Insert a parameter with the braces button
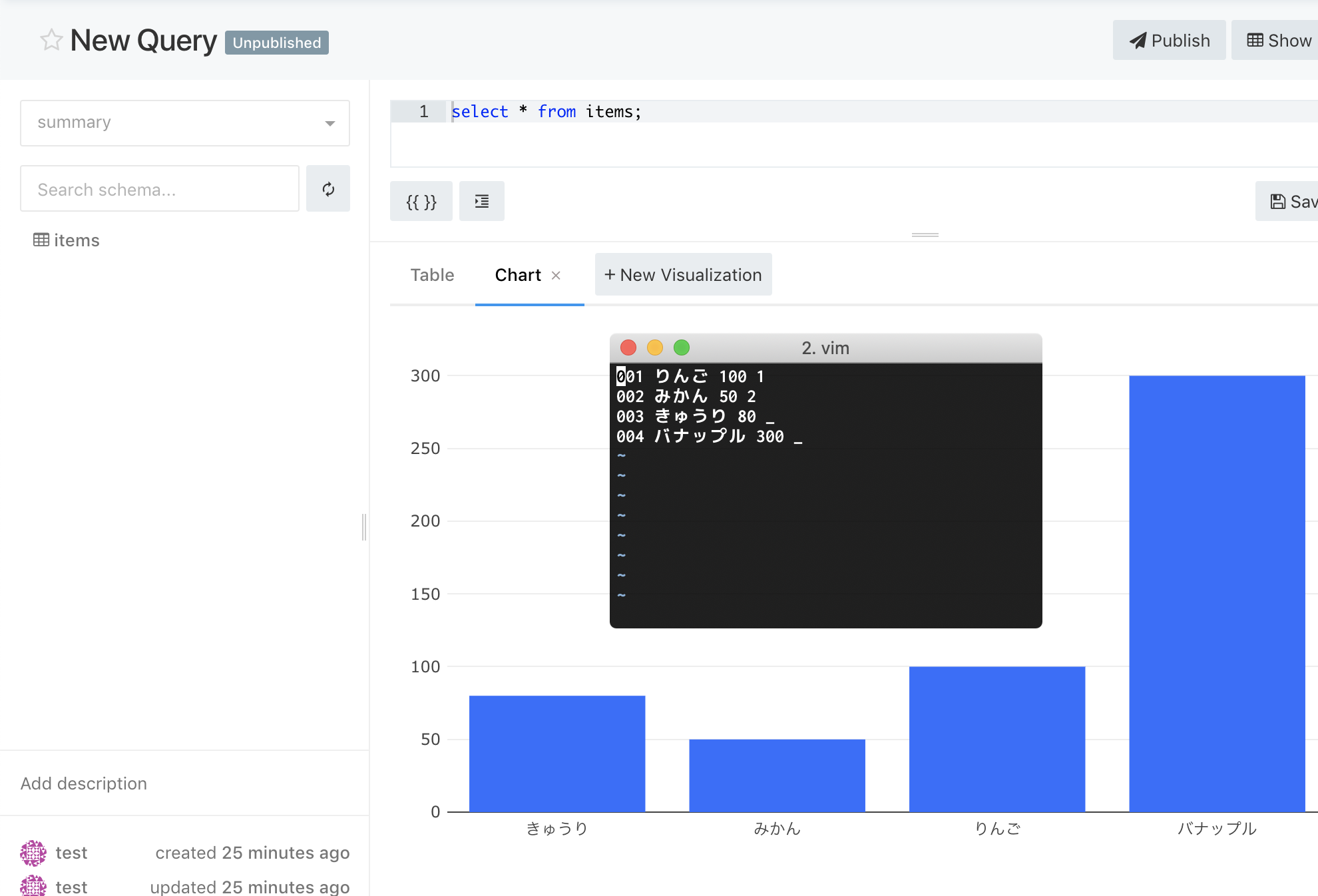The height and width of the screenshot is (896, 1318). click(421, 201)
